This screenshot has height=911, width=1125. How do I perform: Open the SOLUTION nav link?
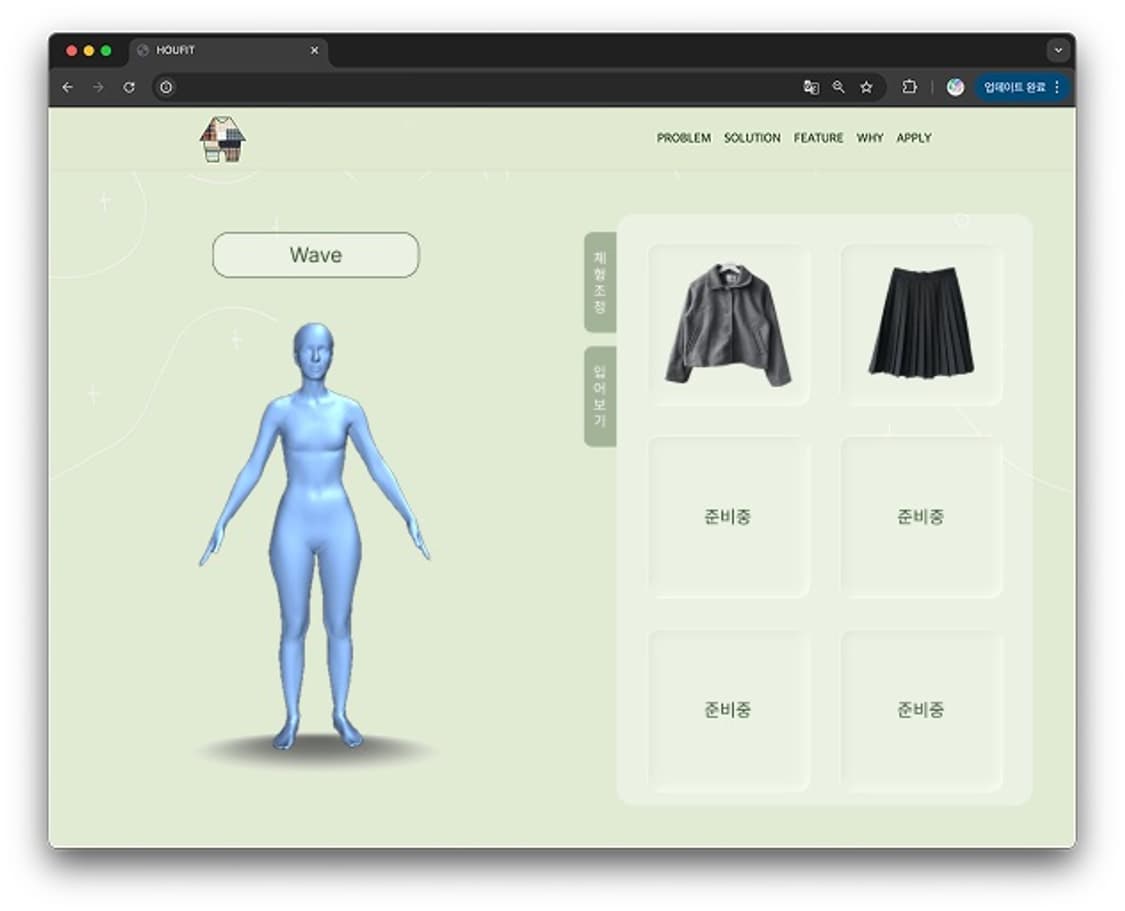[752, 138]
